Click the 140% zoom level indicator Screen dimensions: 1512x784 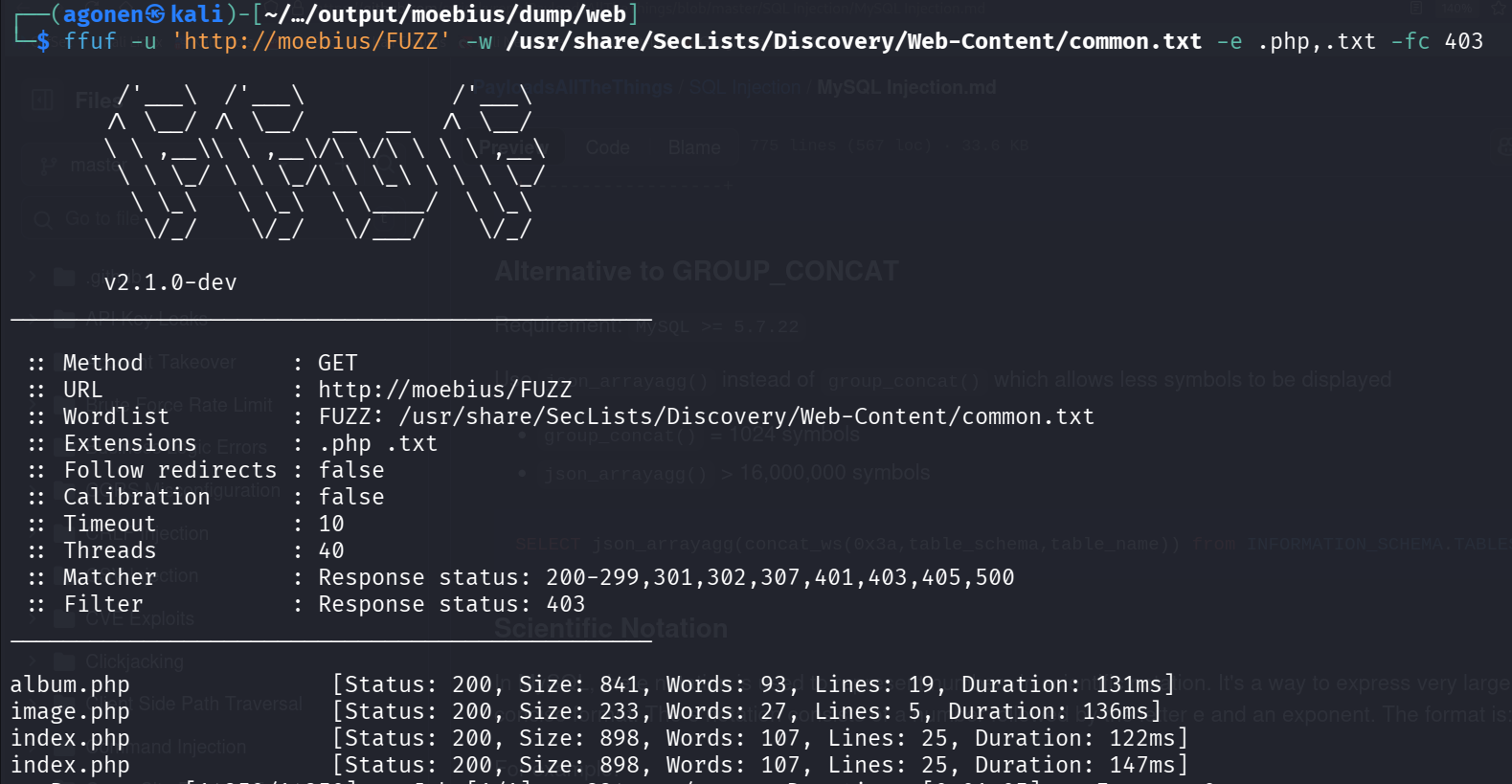(1456, 8)
